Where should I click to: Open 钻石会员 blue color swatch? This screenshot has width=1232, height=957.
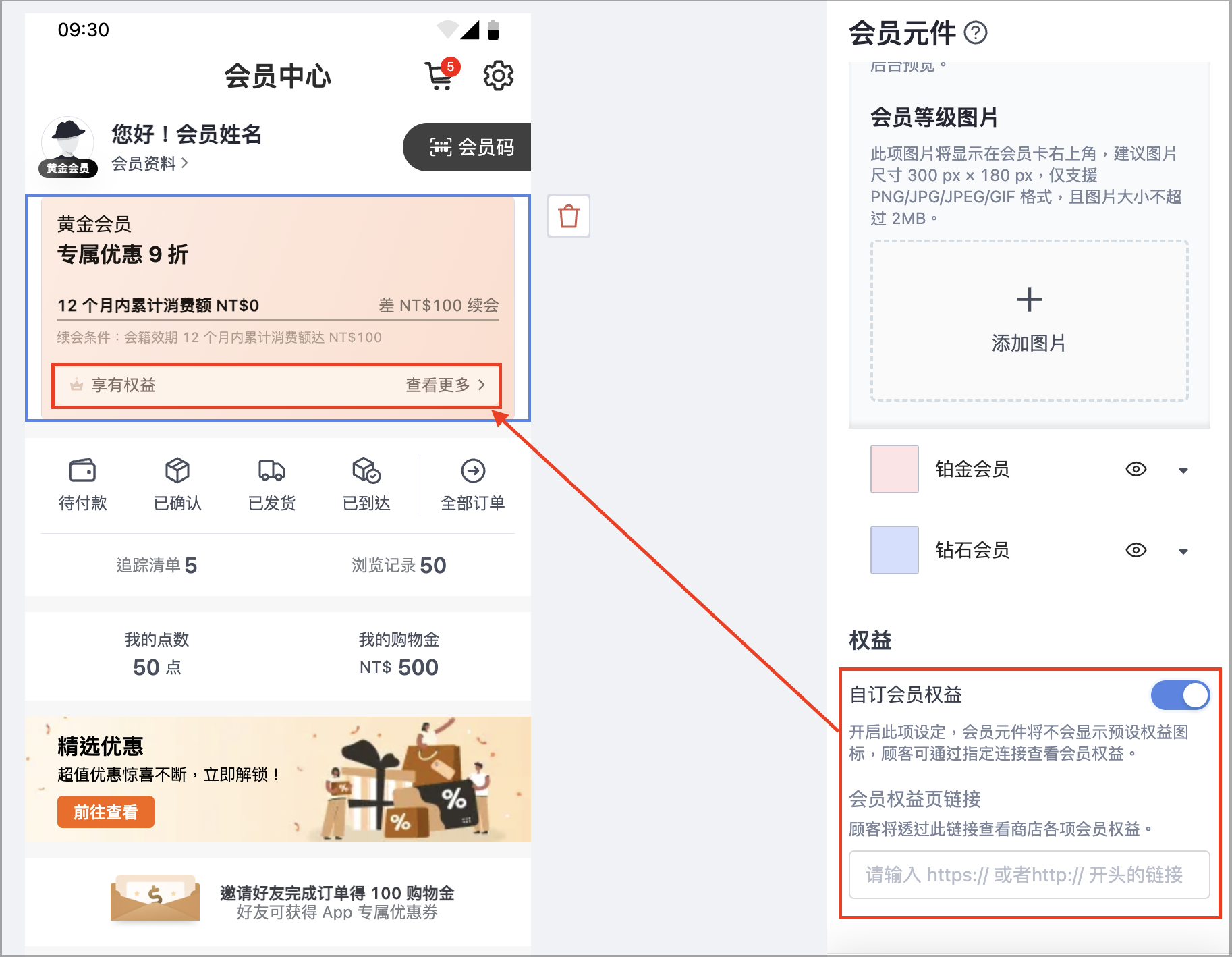point(895,550)
